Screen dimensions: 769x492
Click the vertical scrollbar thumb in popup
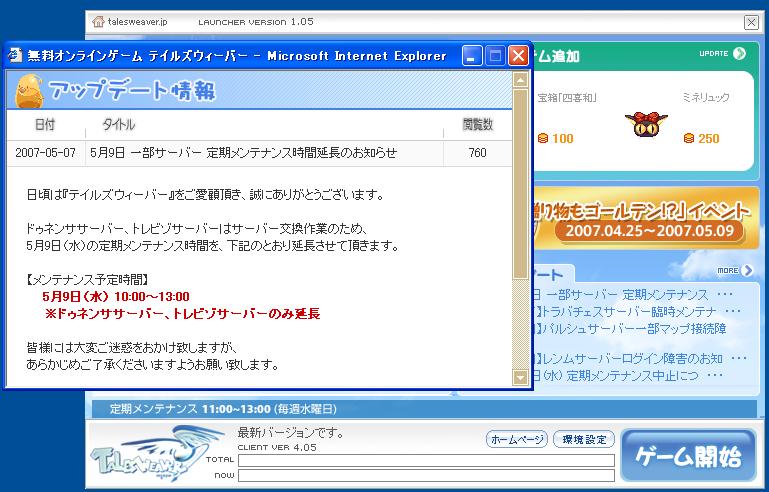(520, 184)
